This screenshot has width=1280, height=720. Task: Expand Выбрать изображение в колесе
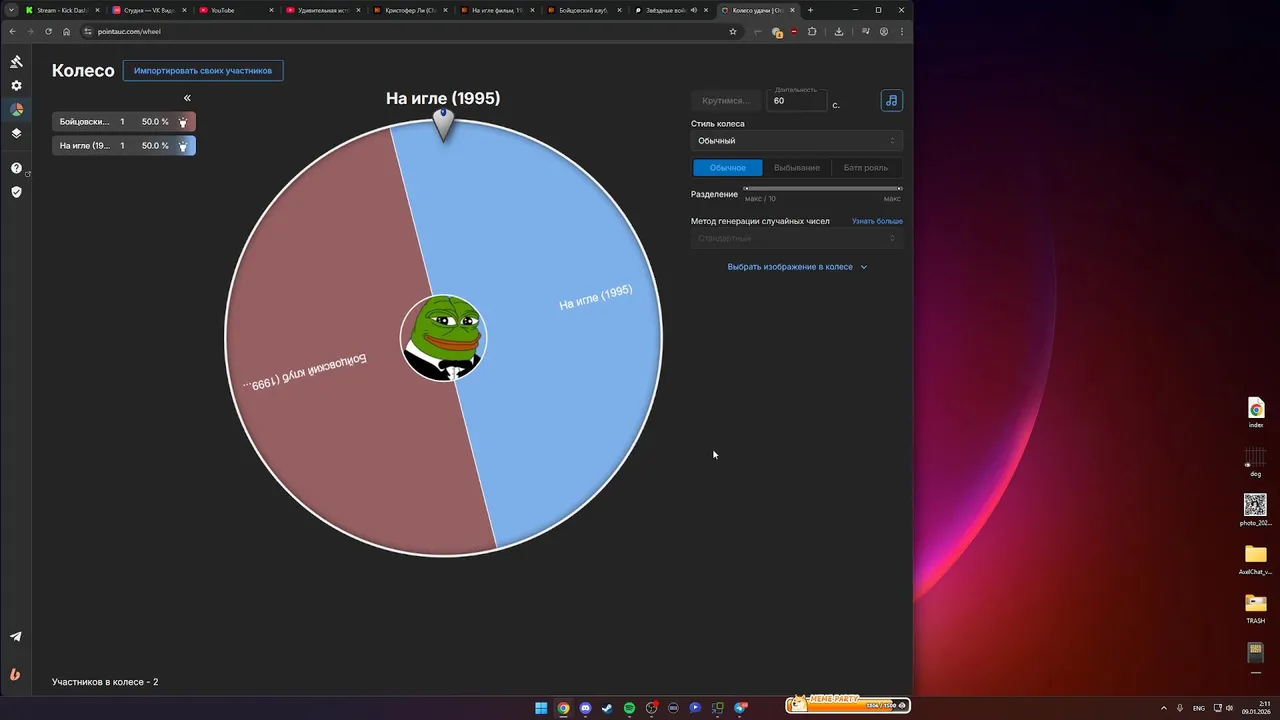[x=797, y=267]
